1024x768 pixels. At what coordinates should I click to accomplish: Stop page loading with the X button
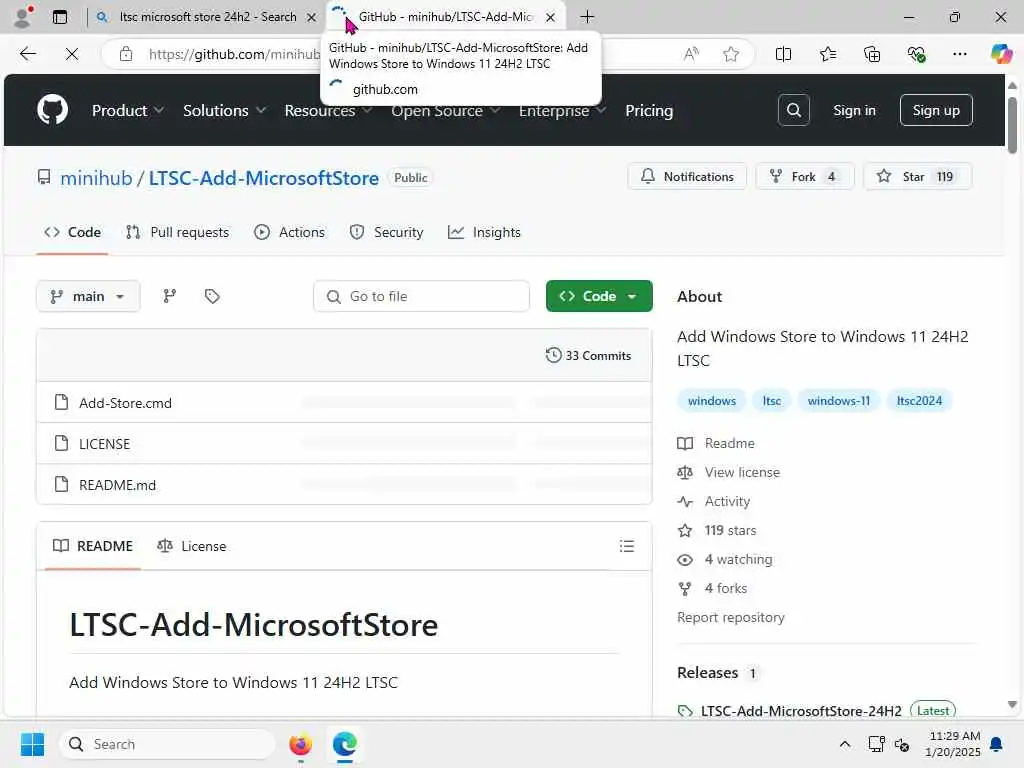(x=72, y=54)
